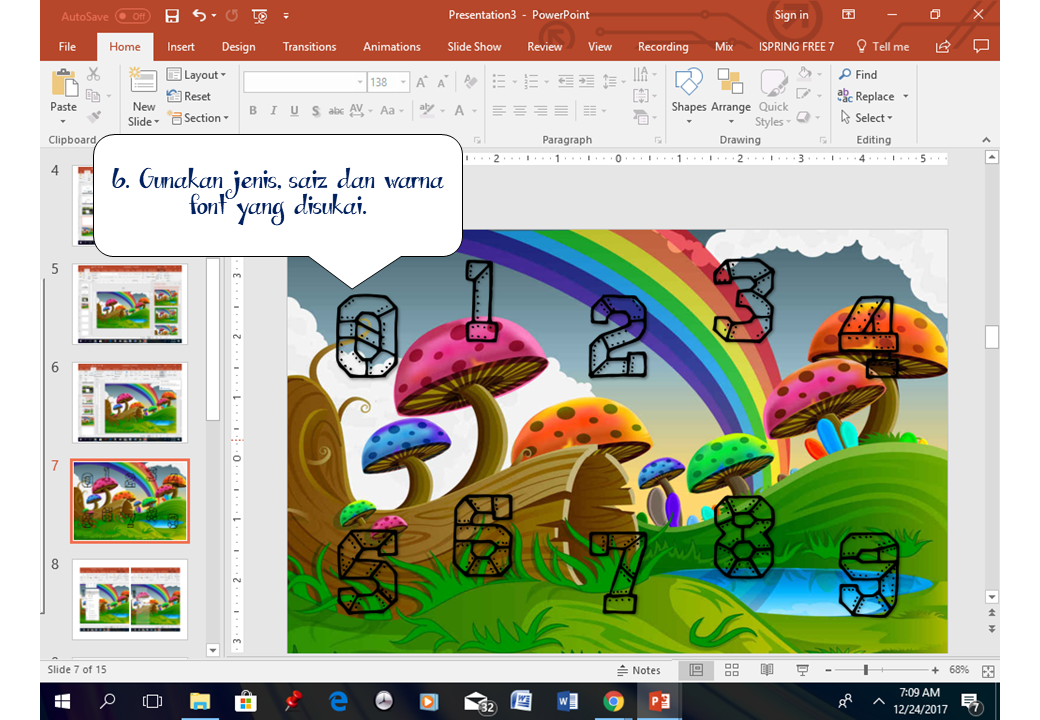Open Change Case Aa dropdown
The image size is (1040, 720).
[391, 111]
